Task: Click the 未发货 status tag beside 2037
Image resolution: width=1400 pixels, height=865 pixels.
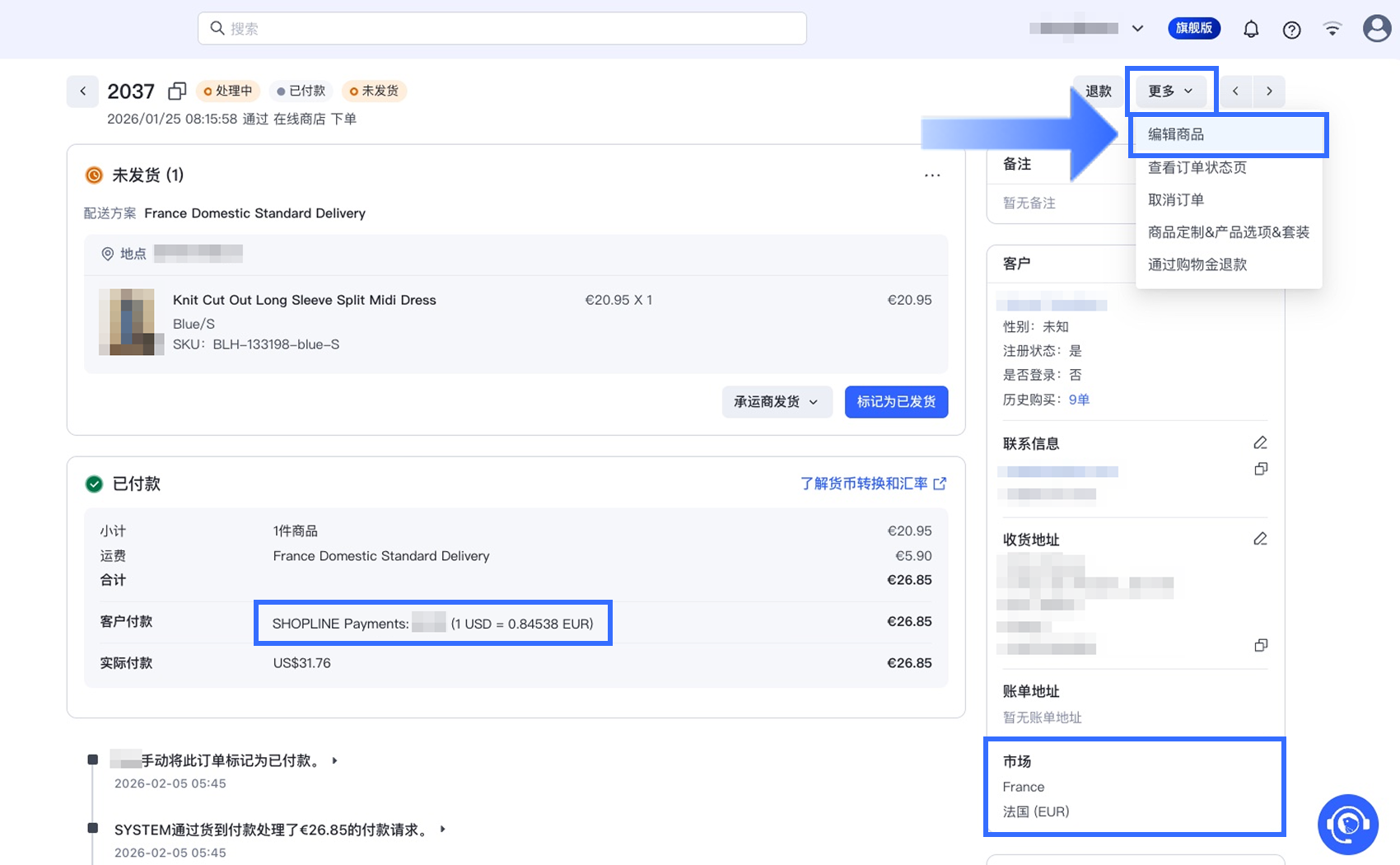Action: [374, 91]
